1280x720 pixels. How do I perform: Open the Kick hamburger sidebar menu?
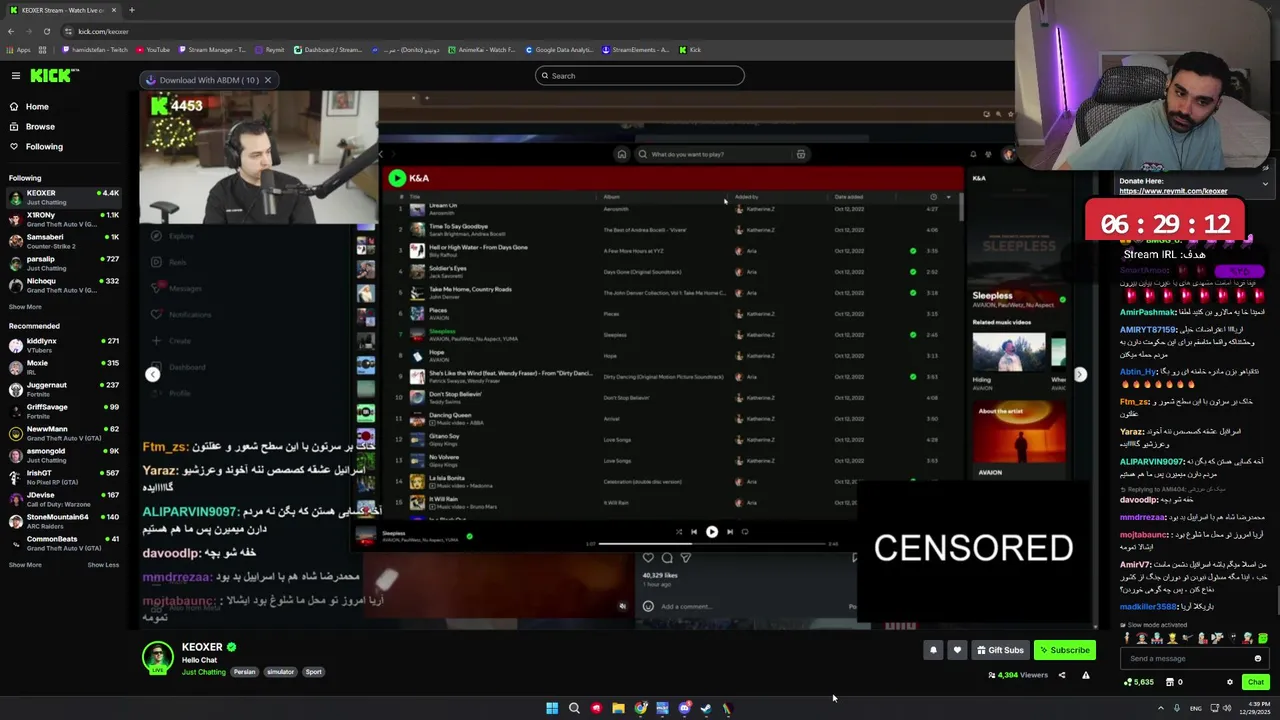15,76
